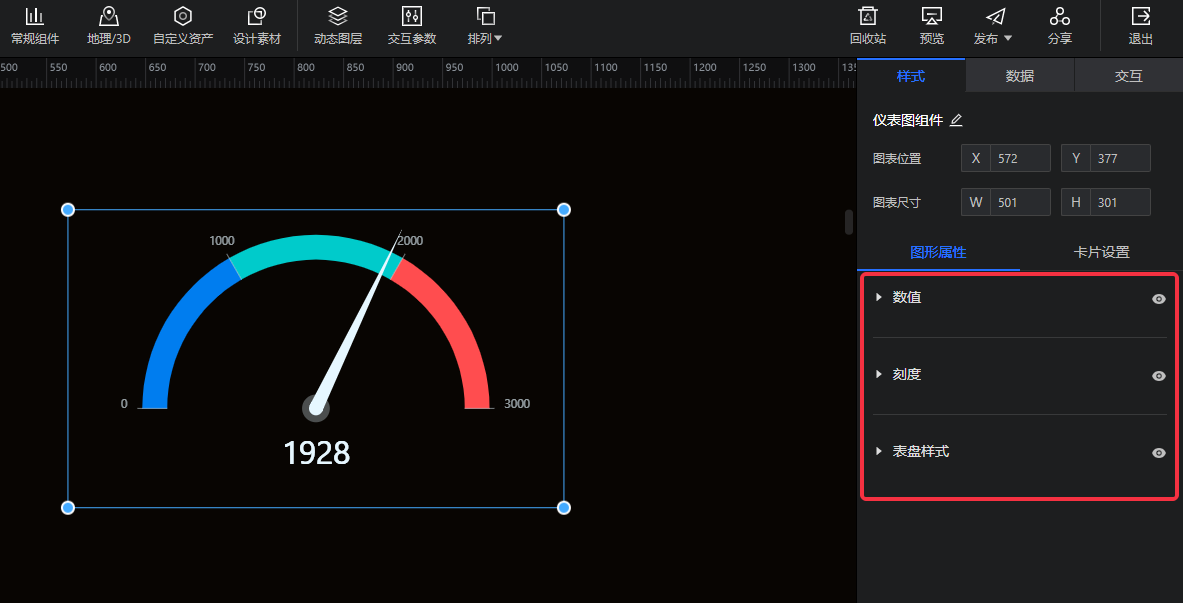
Task: Switch to the 数据 tab
Action: pyautogui.click(x=1019, y=76)
